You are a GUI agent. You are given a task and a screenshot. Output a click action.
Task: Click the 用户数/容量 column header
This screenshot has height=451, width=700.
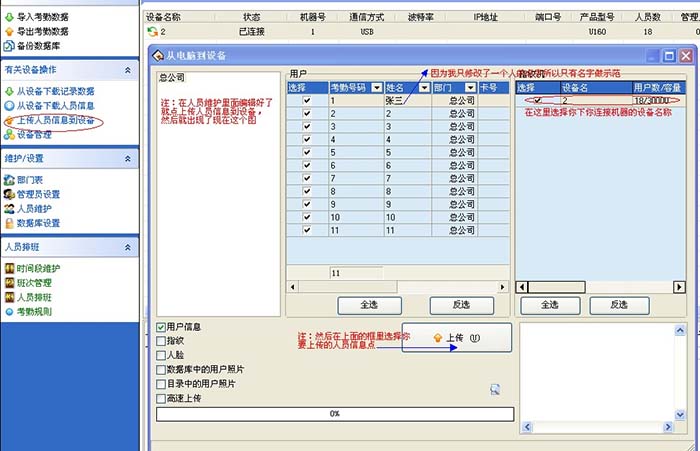tap(659, 88)
